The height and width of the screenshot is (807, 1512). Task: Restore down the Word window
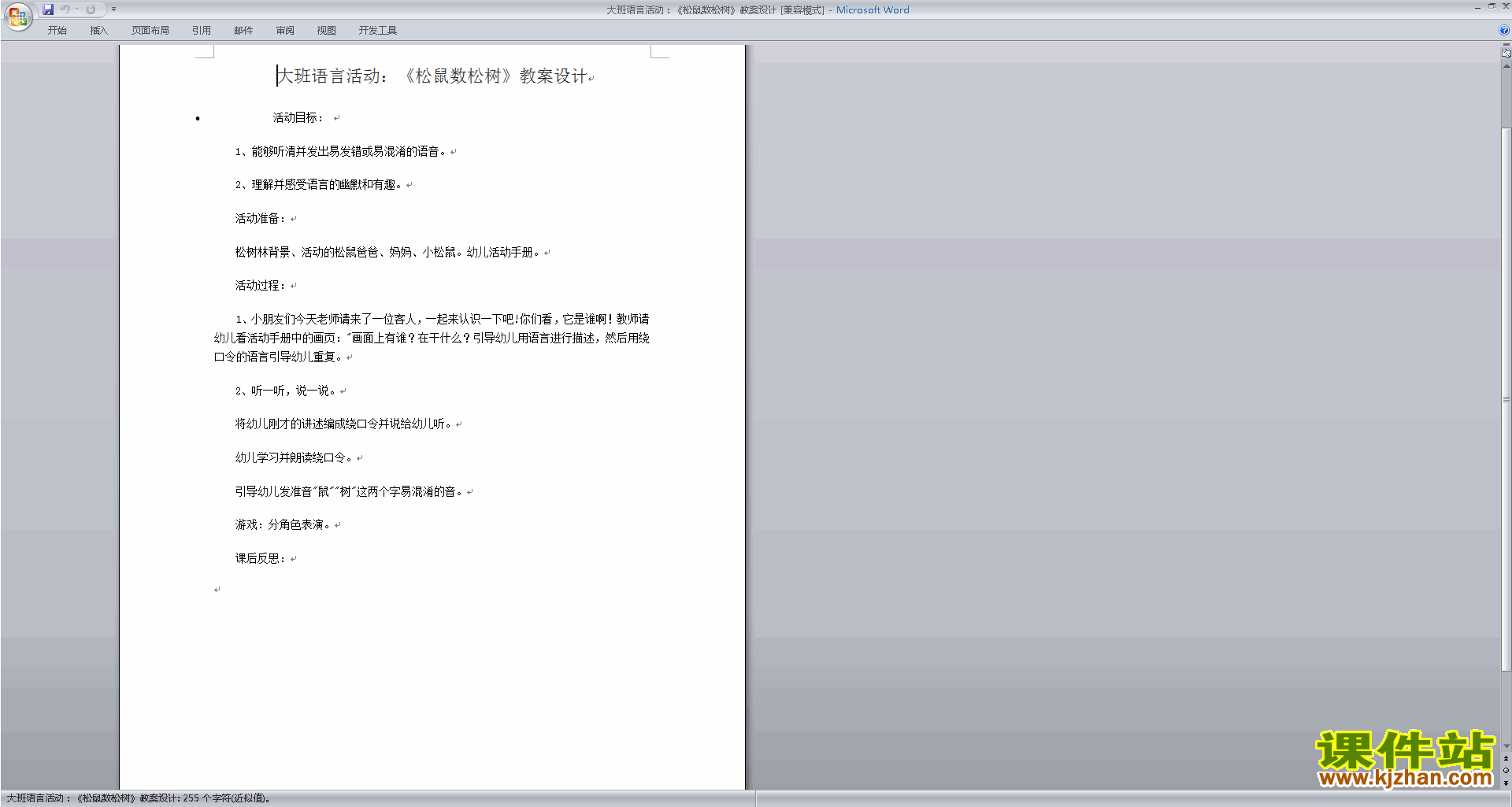point(1492,6)
